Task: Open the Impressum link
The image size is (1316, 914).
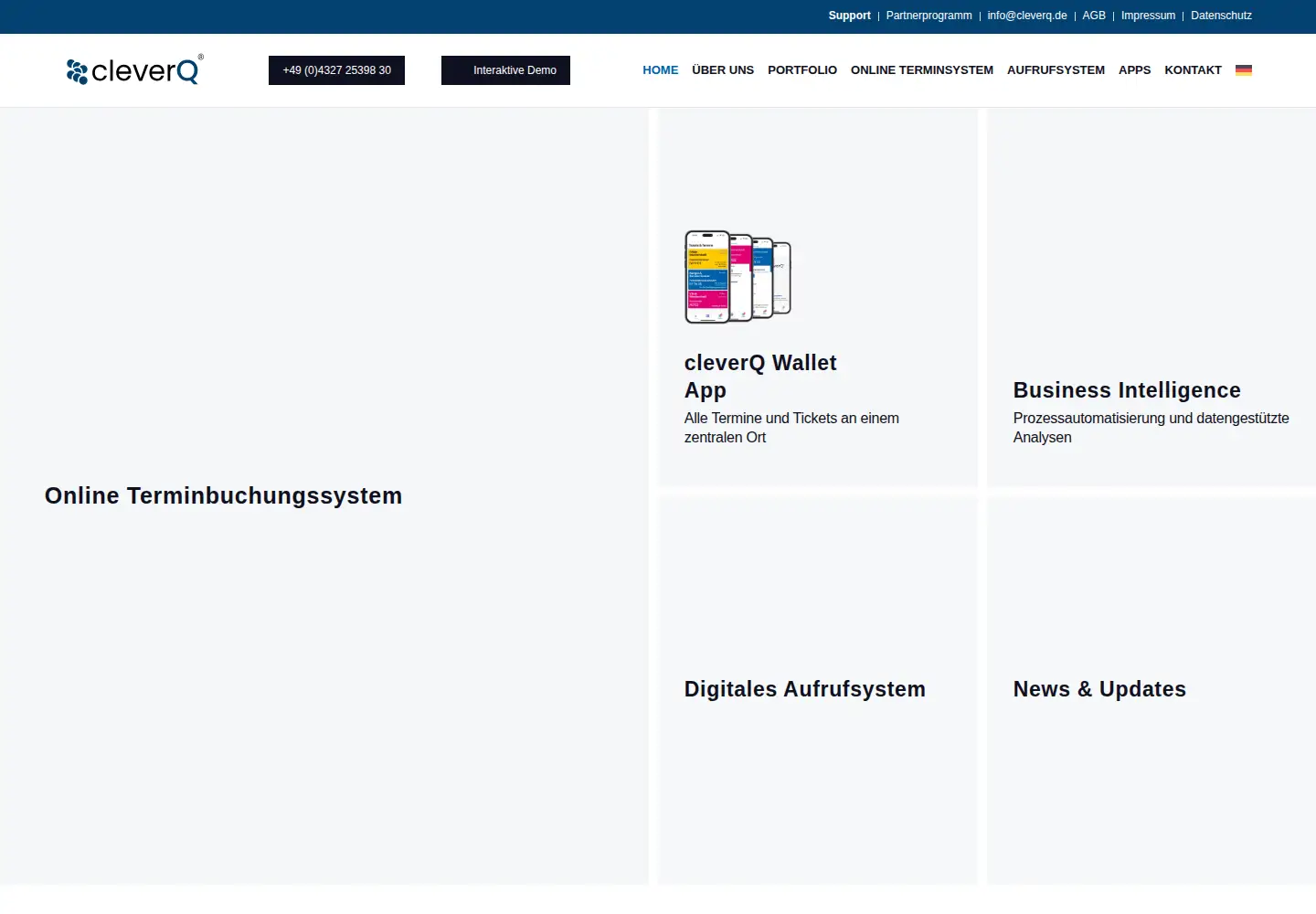Action: (1148, 16)
